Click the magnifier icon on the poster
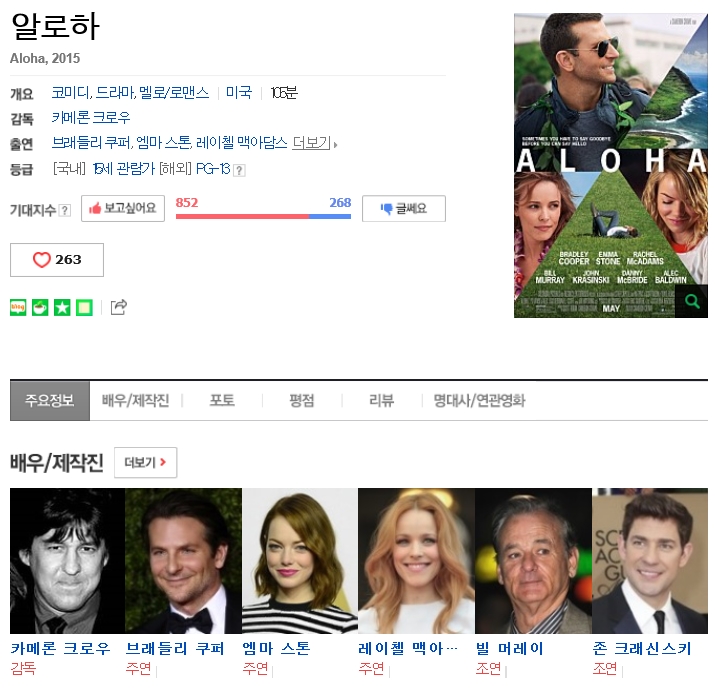 click(691, 301)
